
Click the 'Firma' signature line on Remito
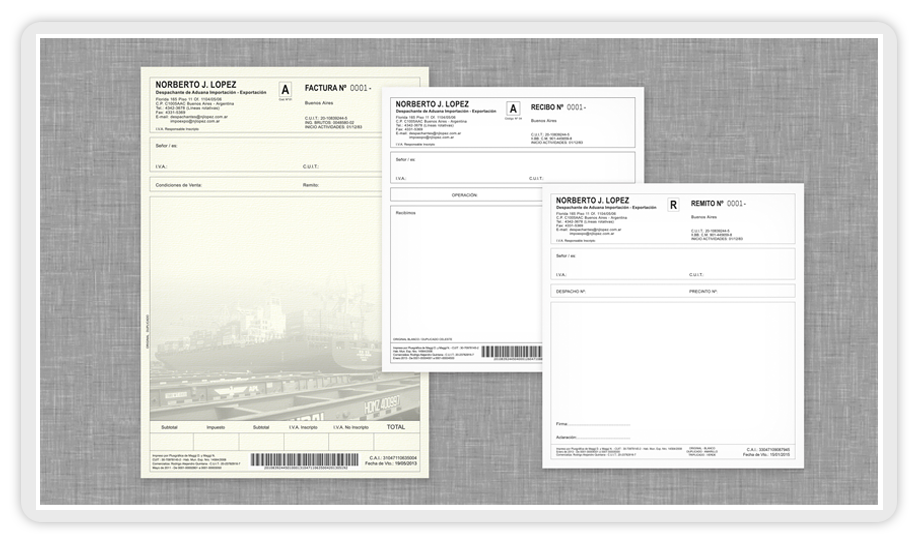(592, 424)
